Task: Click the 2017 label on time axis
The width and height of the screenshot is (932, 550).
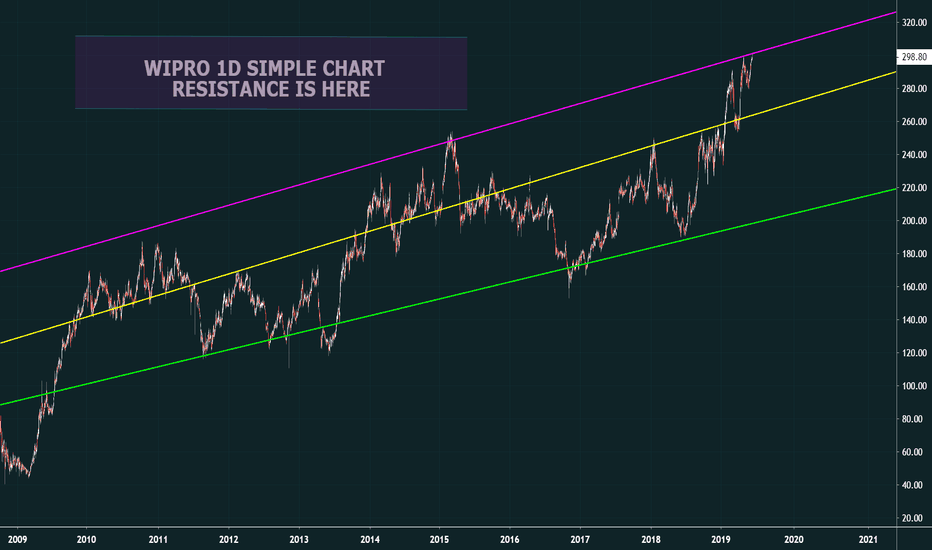Action: point(580,540)
